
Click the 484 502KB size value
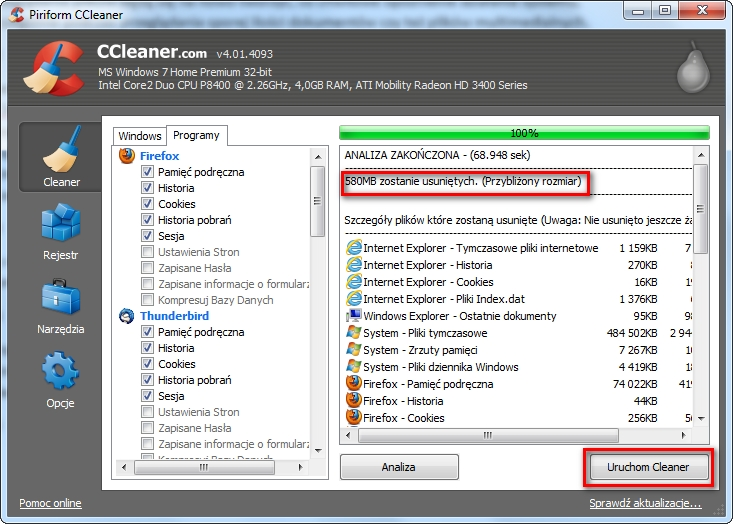tap(632, 333)
